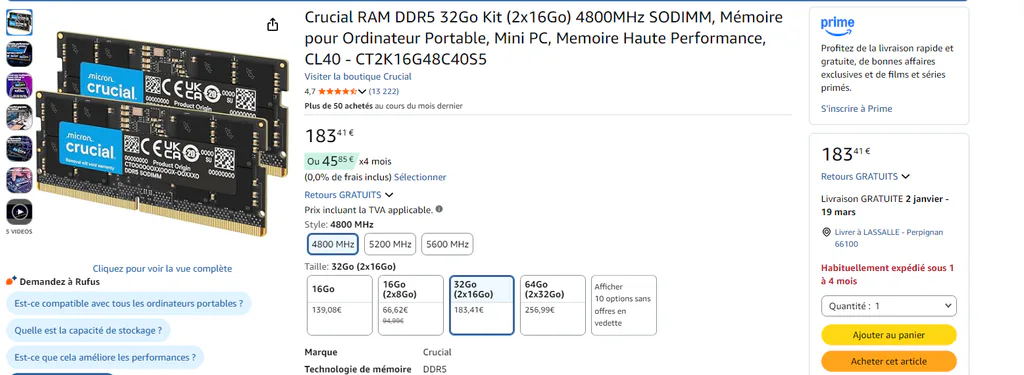Screen dimensions: 1024x375
Task: Select the 5200 MHz style option
Action: point(390,244)
